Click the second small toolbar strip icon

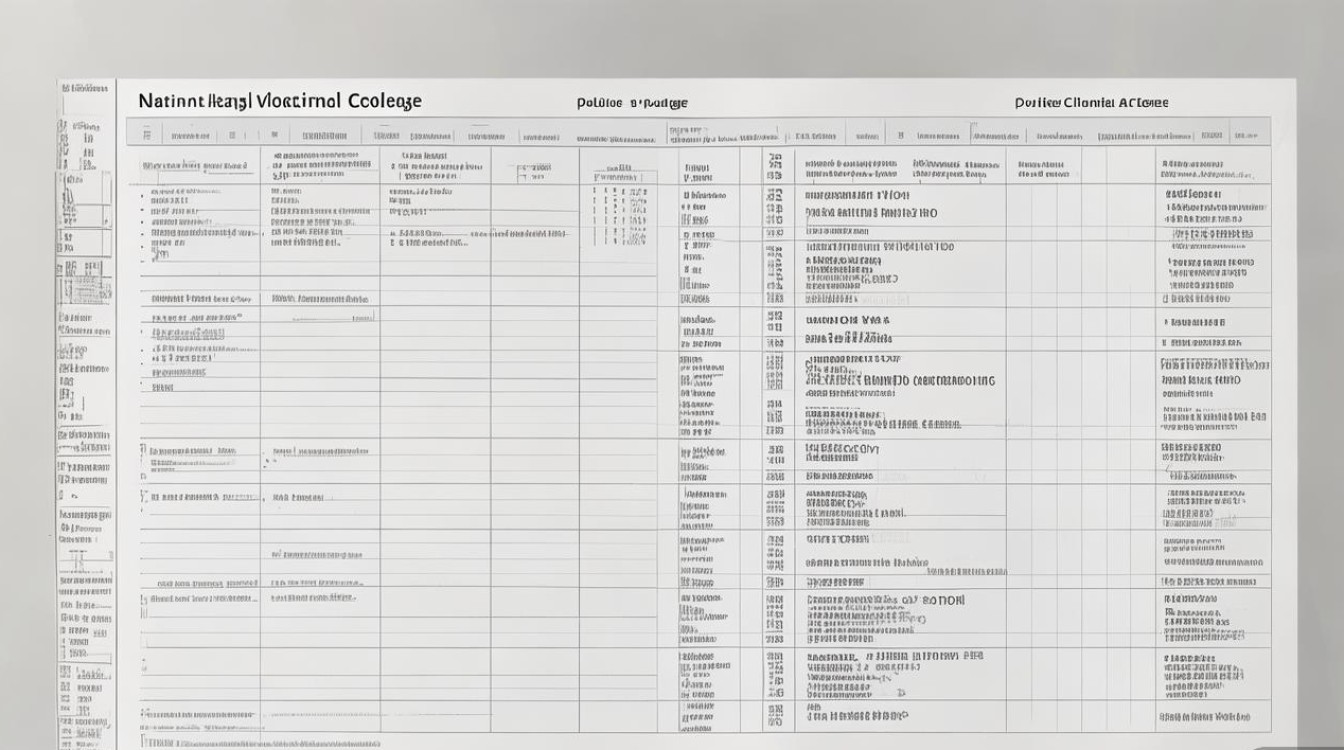tap(233, 133)
